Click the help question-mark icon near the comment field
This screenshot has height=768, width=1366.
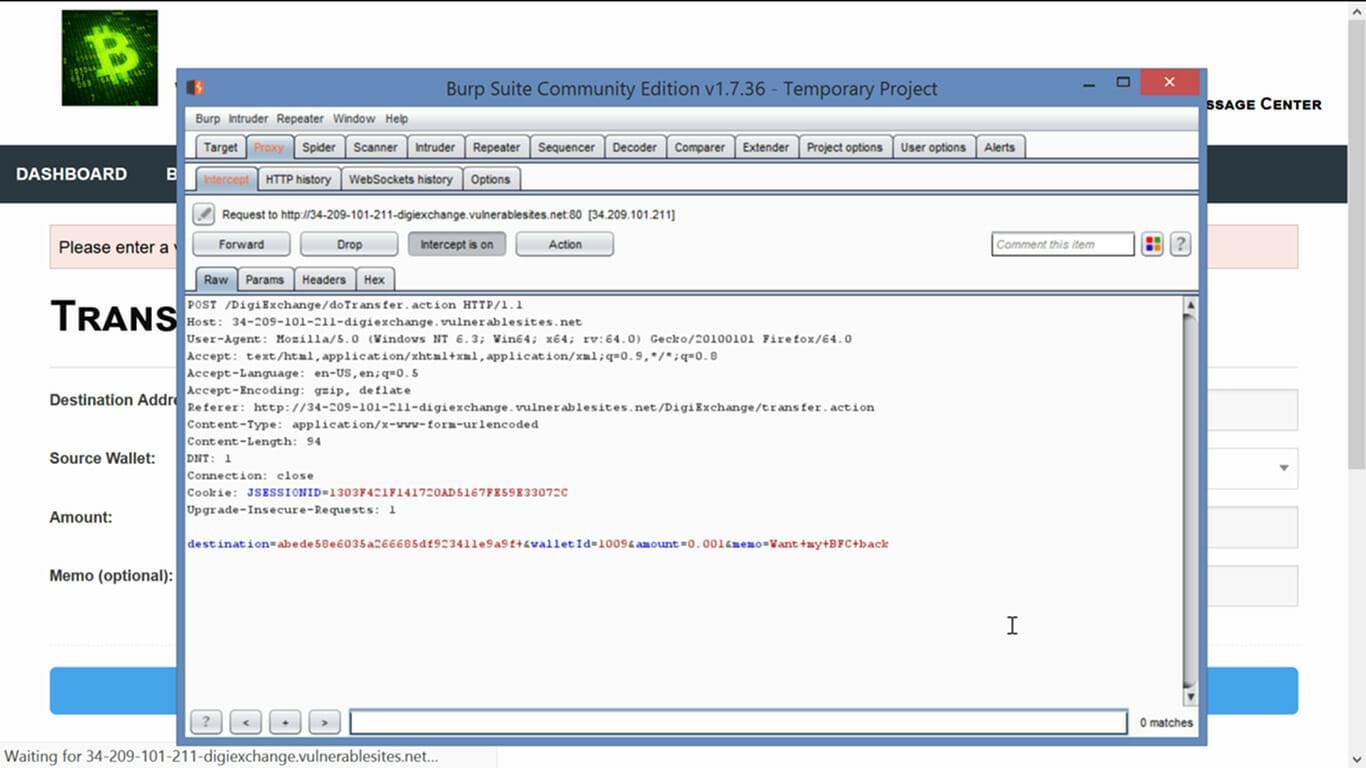point(1180,244)
